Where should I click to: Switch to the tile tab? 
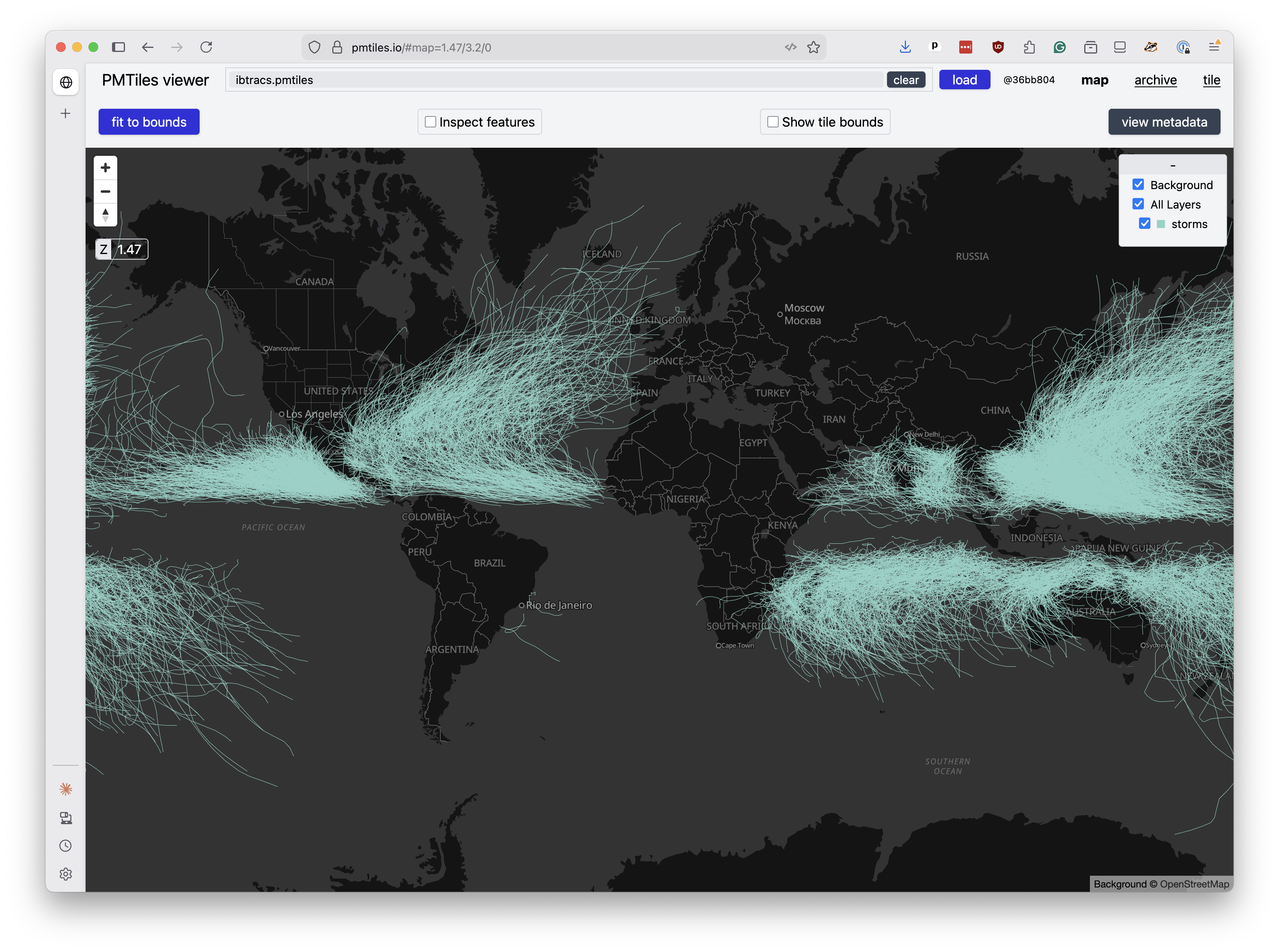coord(1211,80)
